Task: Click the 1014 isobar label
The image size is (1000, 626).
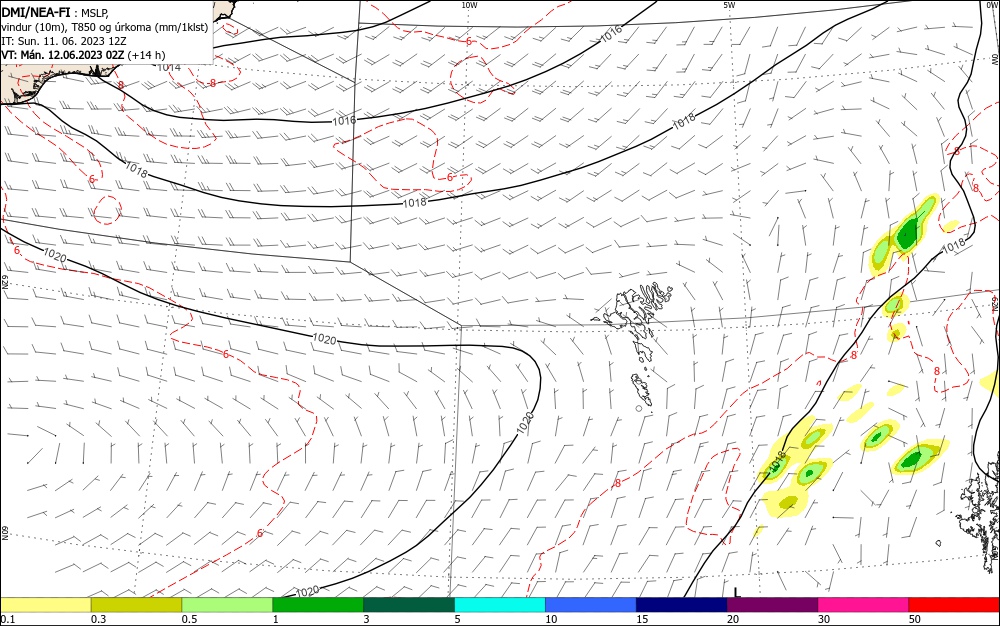Action: (169, 67)
